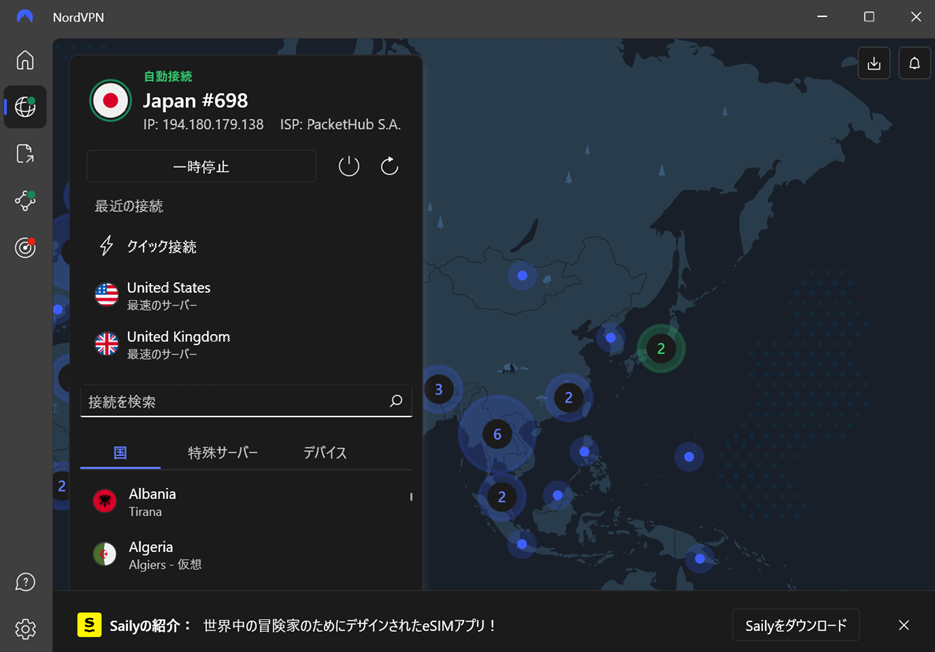Select the map cluster marker labeled 3

tap(439, 390)
